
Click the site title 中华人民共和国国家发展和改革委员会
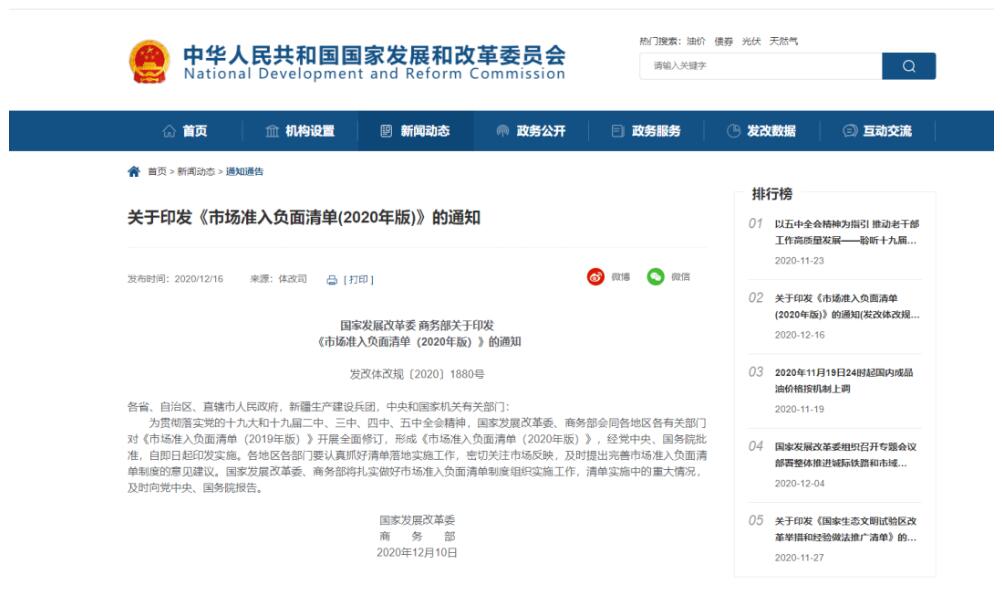click(374, 55)
